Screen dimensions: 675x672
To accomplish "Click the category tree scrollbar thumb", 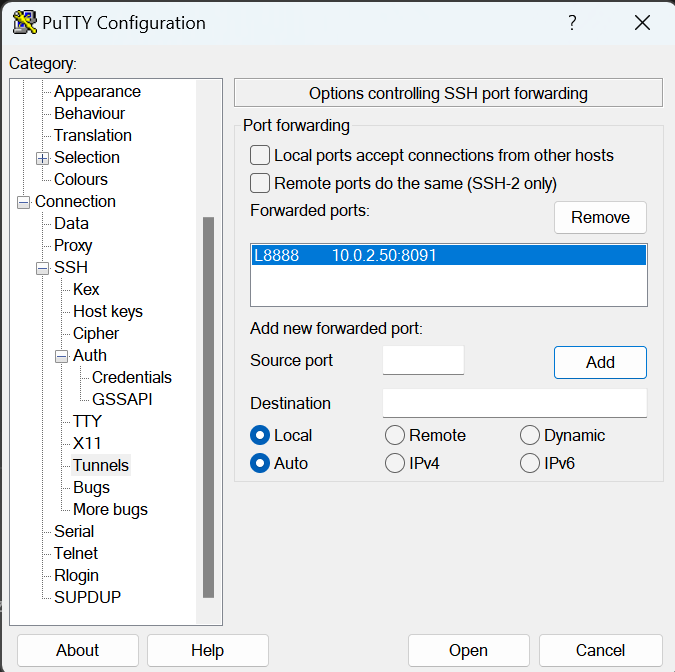I will (208, 407).
